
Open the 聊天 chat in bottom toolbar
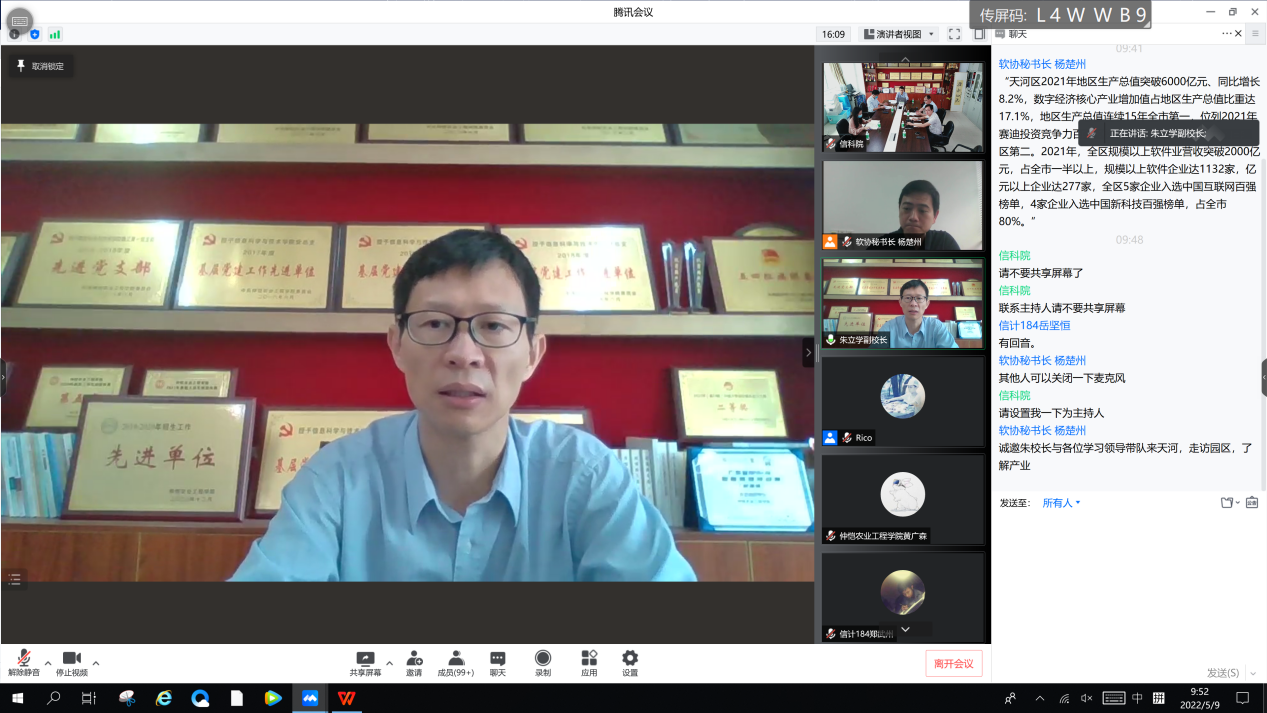click(x=498, y=662)
